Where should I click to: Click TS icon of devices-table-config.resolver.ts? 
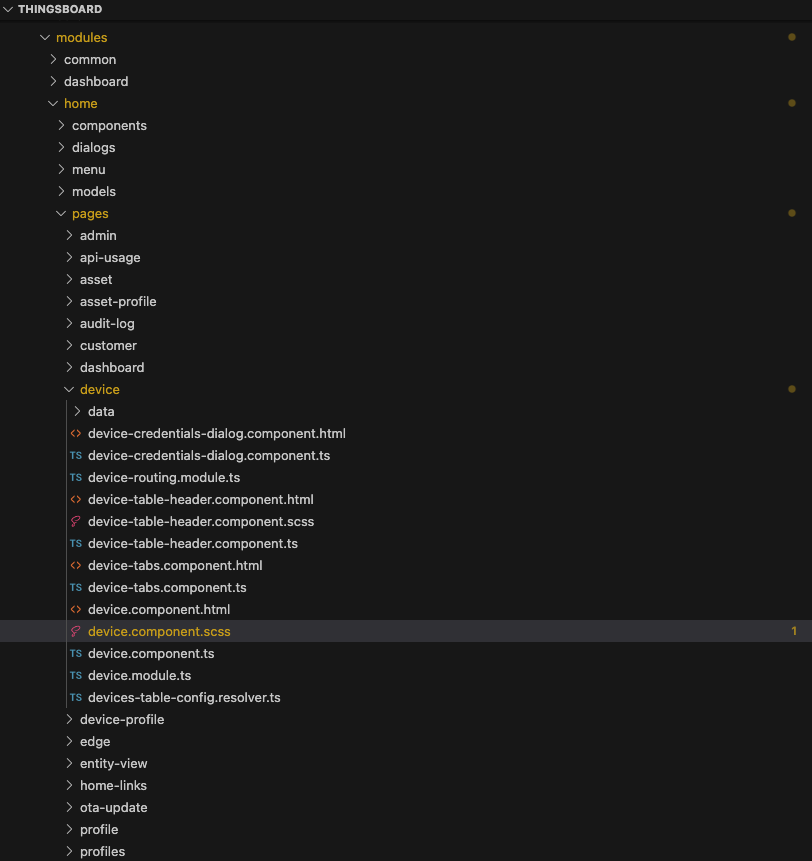[x=76, y=698]
